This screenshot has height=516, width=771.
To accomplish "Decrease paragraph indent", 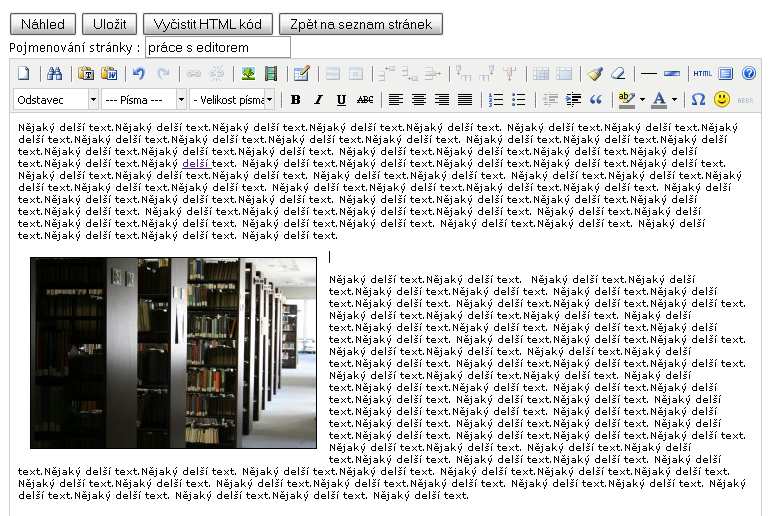I will point(550,100).
